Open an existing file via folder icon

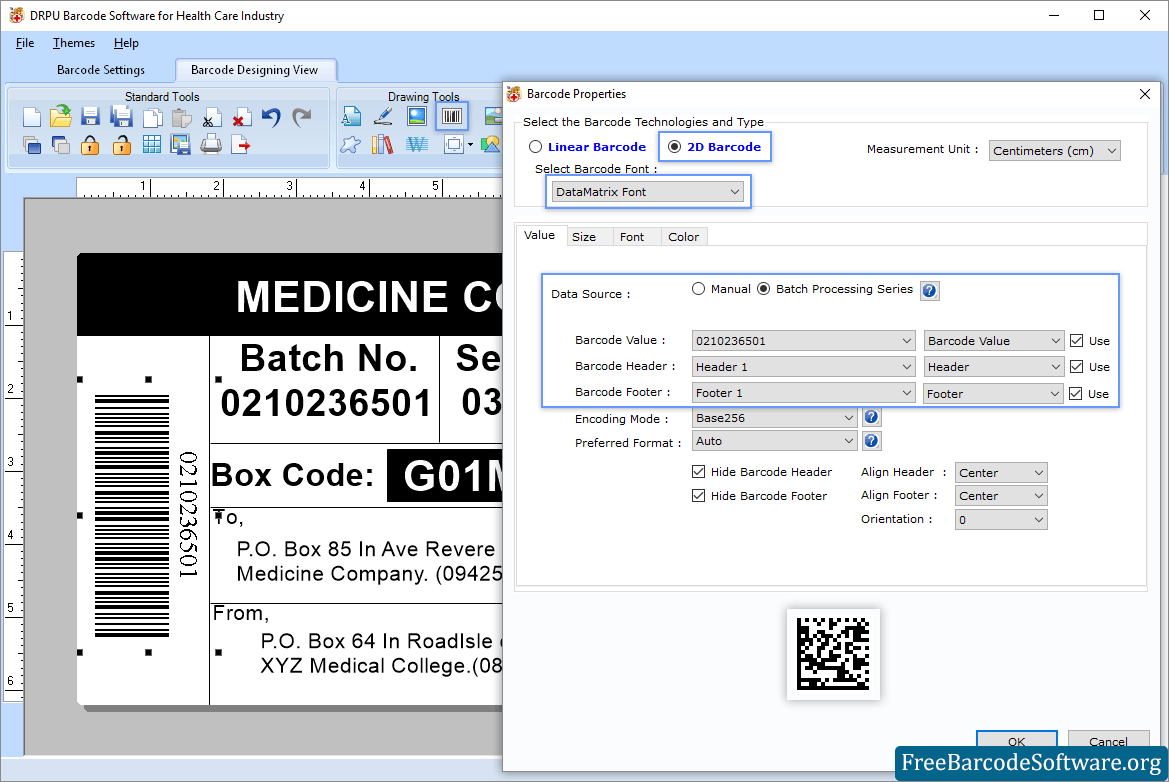tap(61, 116)
